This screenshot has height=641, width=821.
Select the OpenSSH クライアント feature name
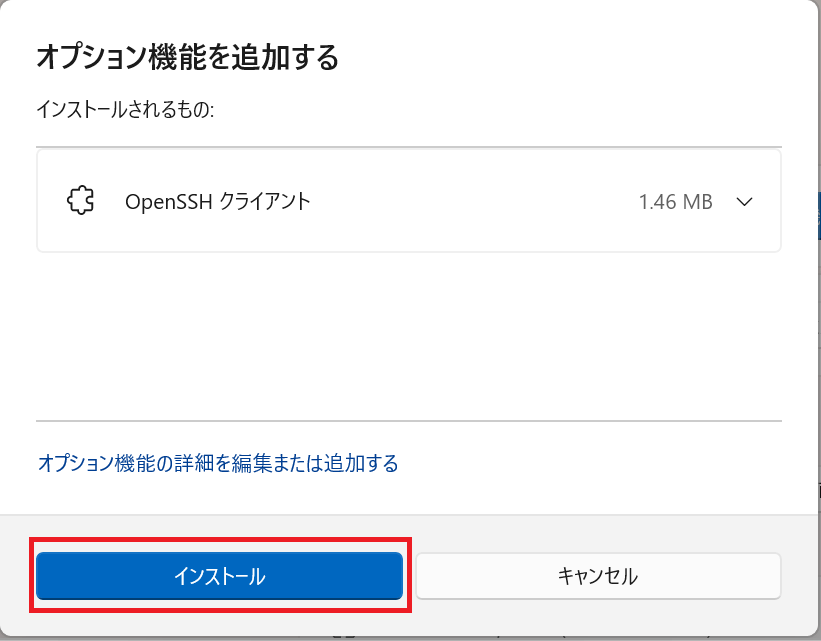tap(217, 201)
